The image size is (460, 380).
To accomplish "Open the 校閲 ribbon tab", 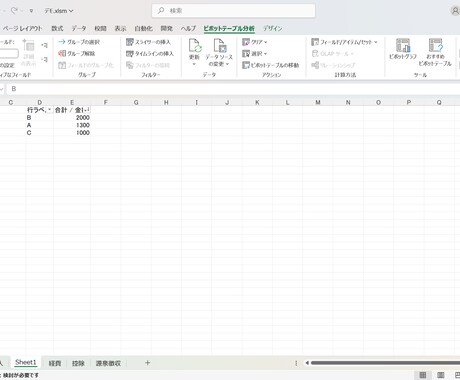I will [100, 29].
